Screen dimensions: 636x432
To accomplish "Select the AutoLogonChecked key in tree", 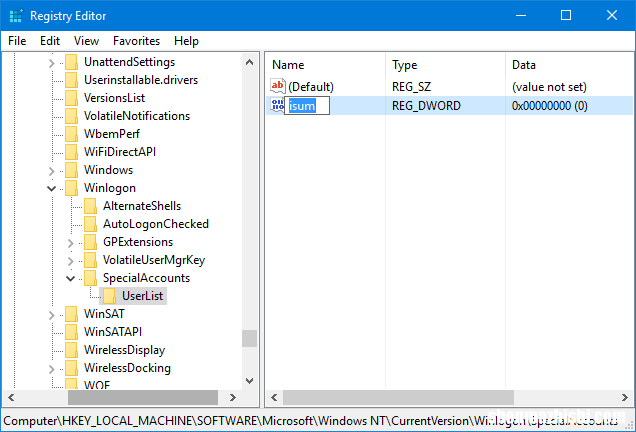I will click(x=155, y=224).
